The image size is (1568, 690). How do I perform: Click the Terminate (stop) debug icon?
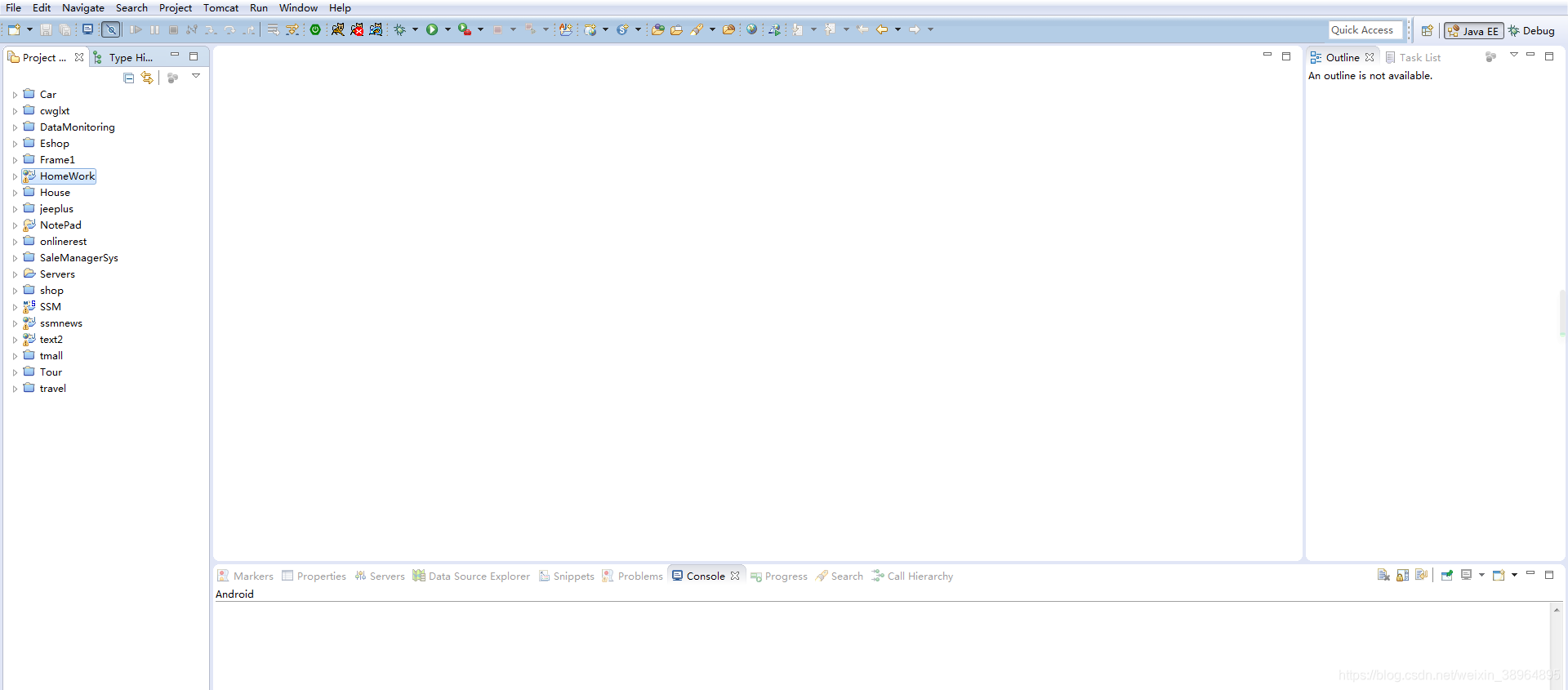(x=173, y=29)
